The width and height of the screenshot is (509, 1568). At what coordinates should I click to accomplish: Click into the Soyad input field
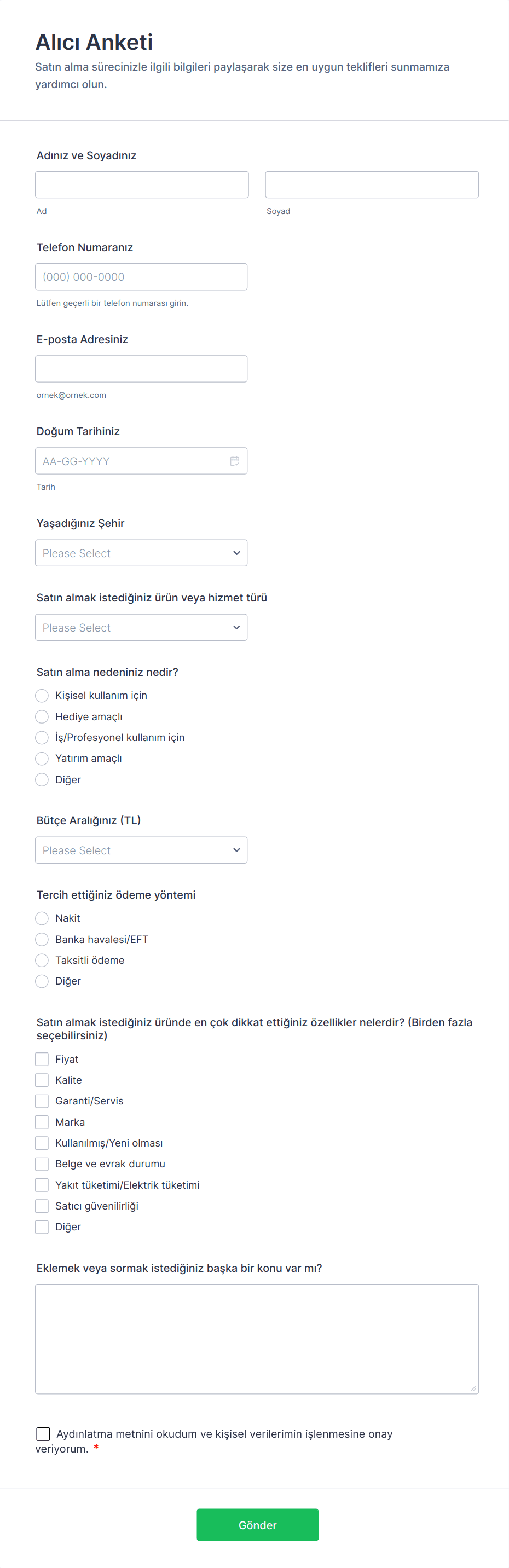click(x=372, y=184)
